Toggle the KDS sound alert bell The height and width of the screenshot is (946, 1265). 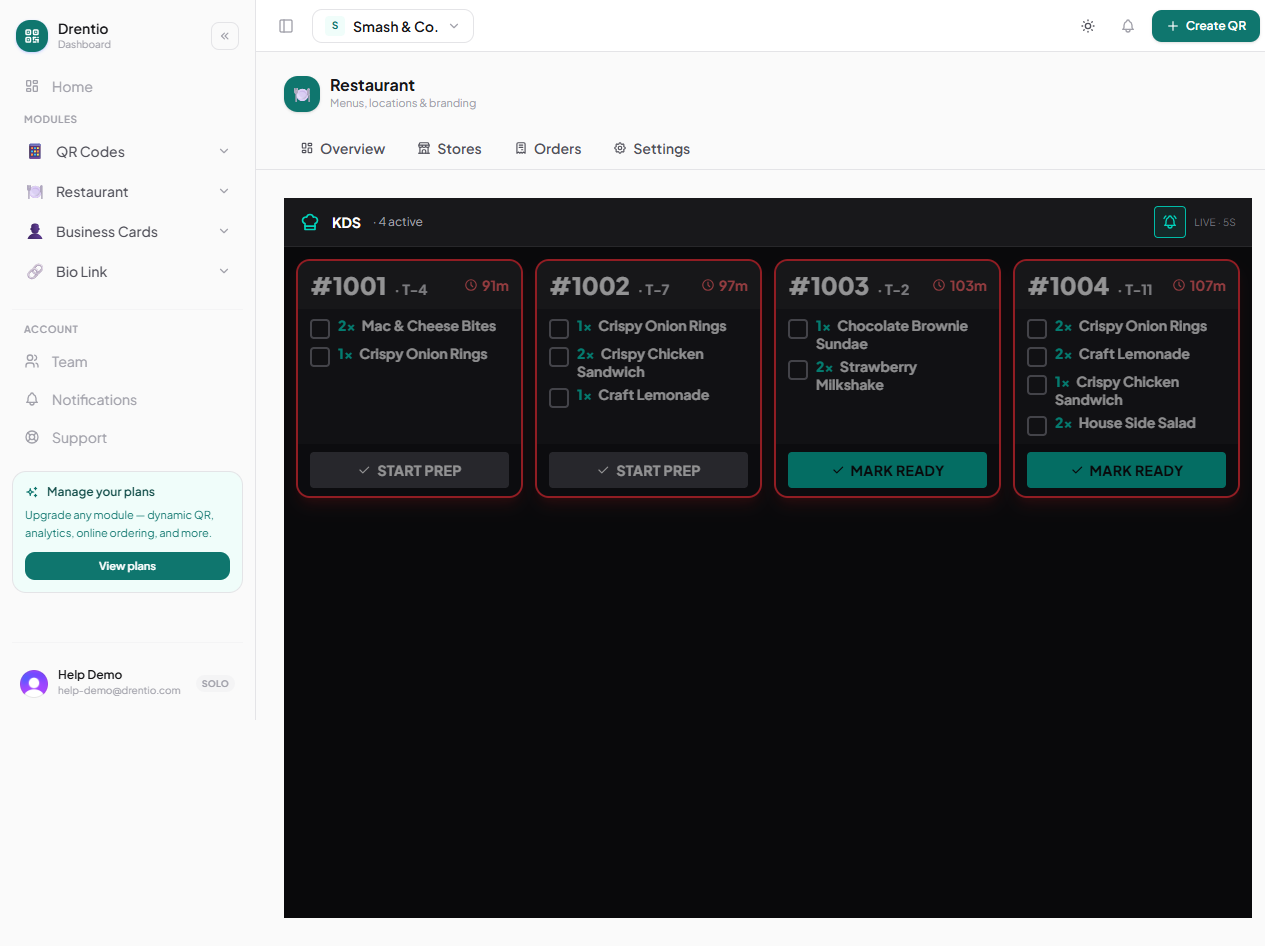coord(1170,222)
